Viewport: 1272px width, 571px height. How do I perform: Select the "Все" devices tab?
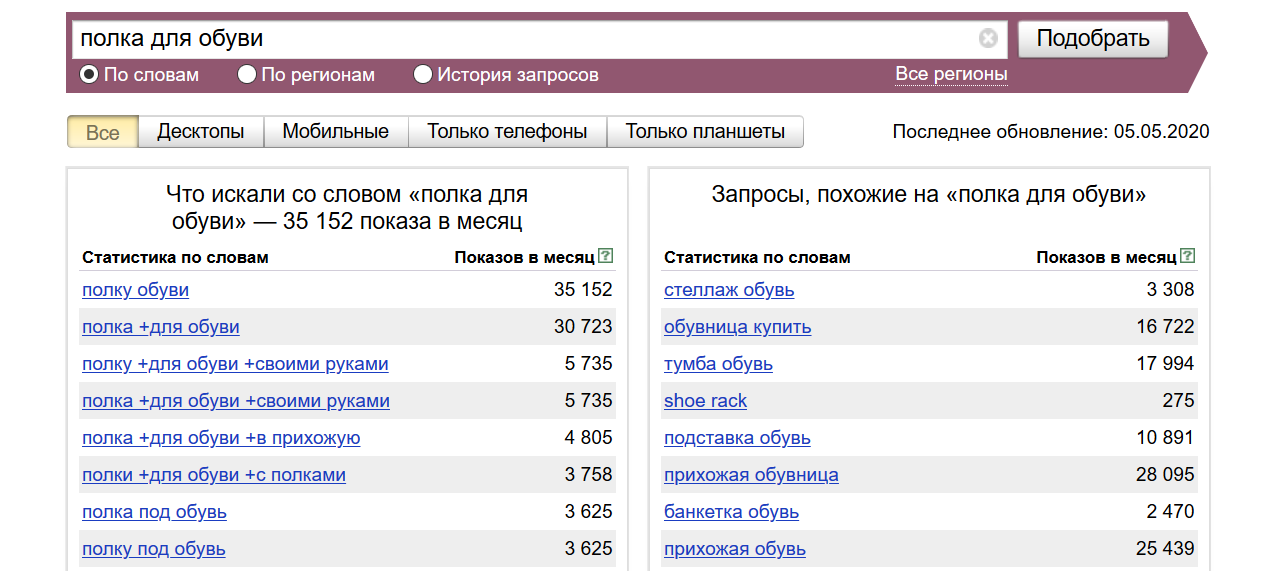[102, 132]
